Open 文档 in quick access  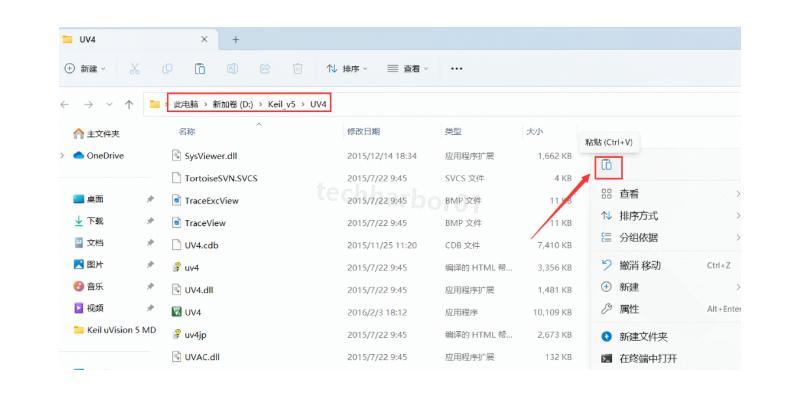pos(89,243)
